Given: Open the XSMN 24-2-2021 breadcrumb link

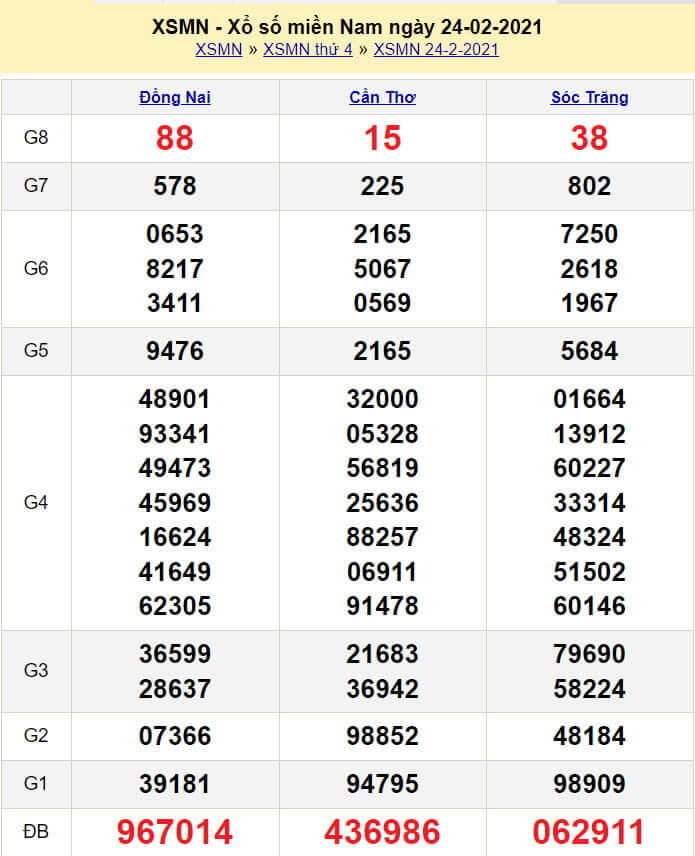Looking at the screenshot, I should pos(436,50).
